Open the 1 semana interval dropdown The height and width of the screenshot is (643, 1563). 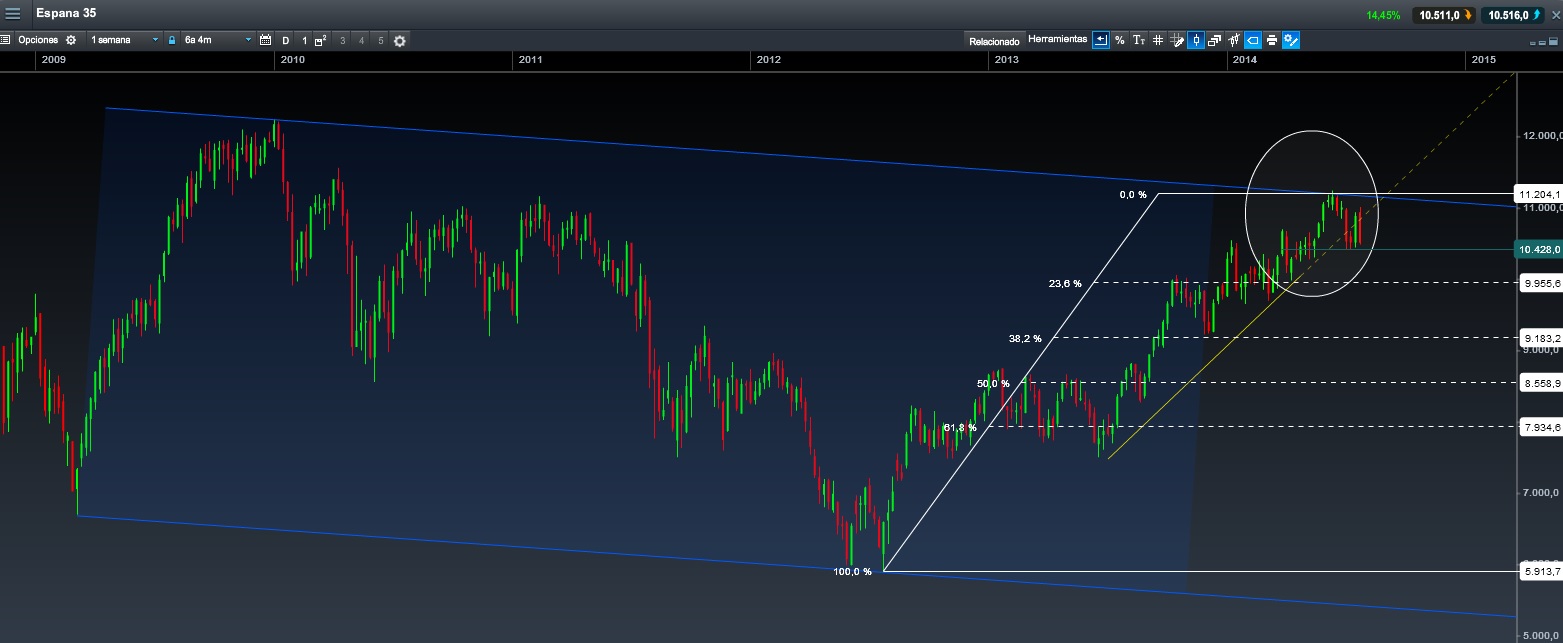pyautogui.click(x=124, y=40)
